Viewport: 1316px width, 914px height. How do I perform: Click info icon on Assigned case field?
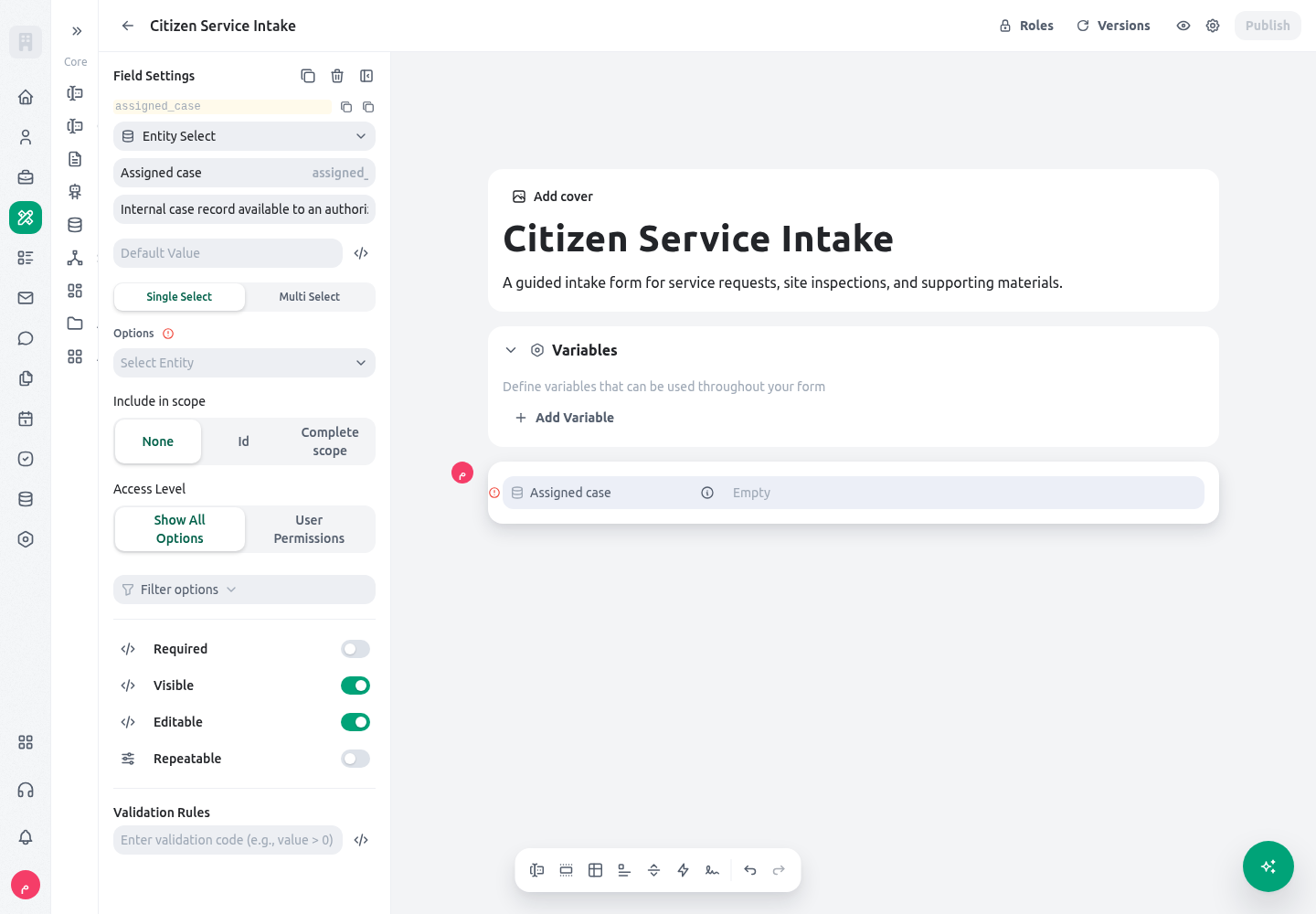[707, 493]
